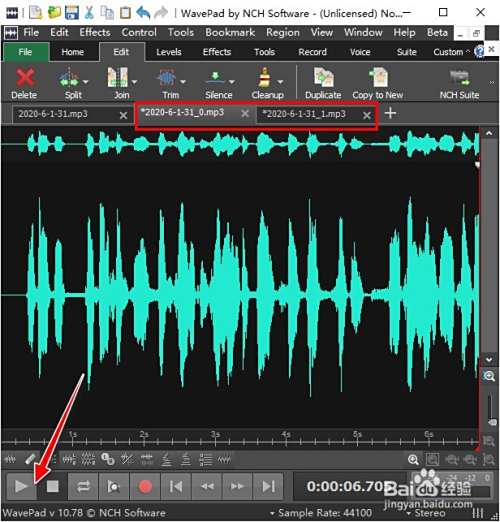Open the Join dropdown arrow

pos(134,82)
